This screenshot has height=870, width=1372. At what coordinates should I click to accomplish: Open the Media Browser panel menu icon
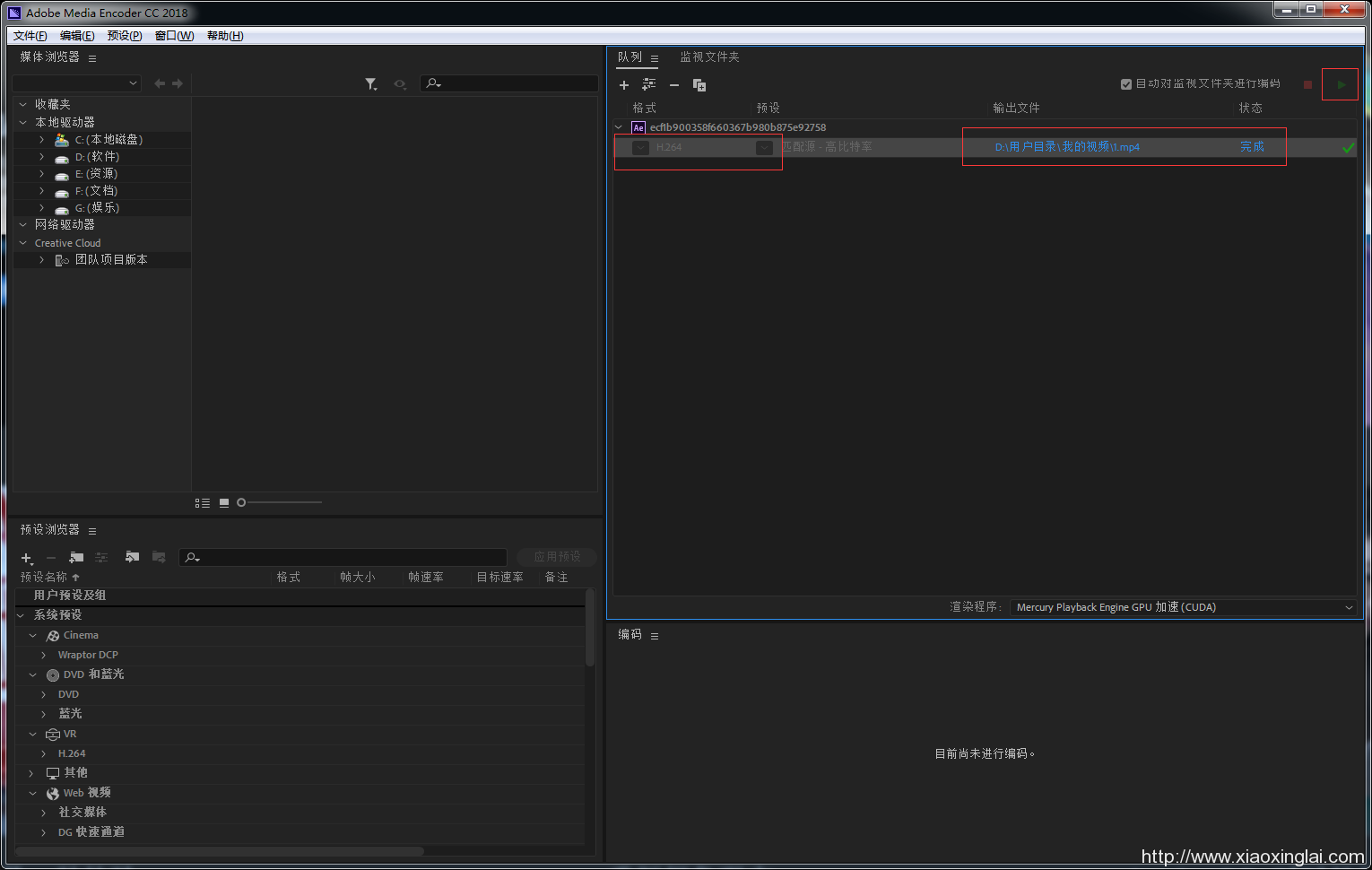92,58
